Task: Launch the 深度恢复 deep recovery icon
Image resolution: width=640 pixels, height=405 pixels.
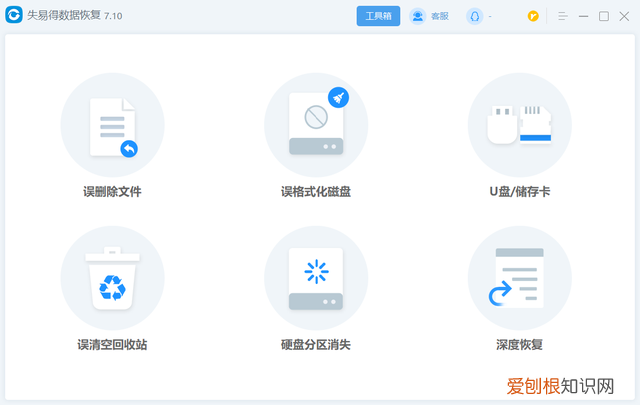Action: click(x=520, y=278)
